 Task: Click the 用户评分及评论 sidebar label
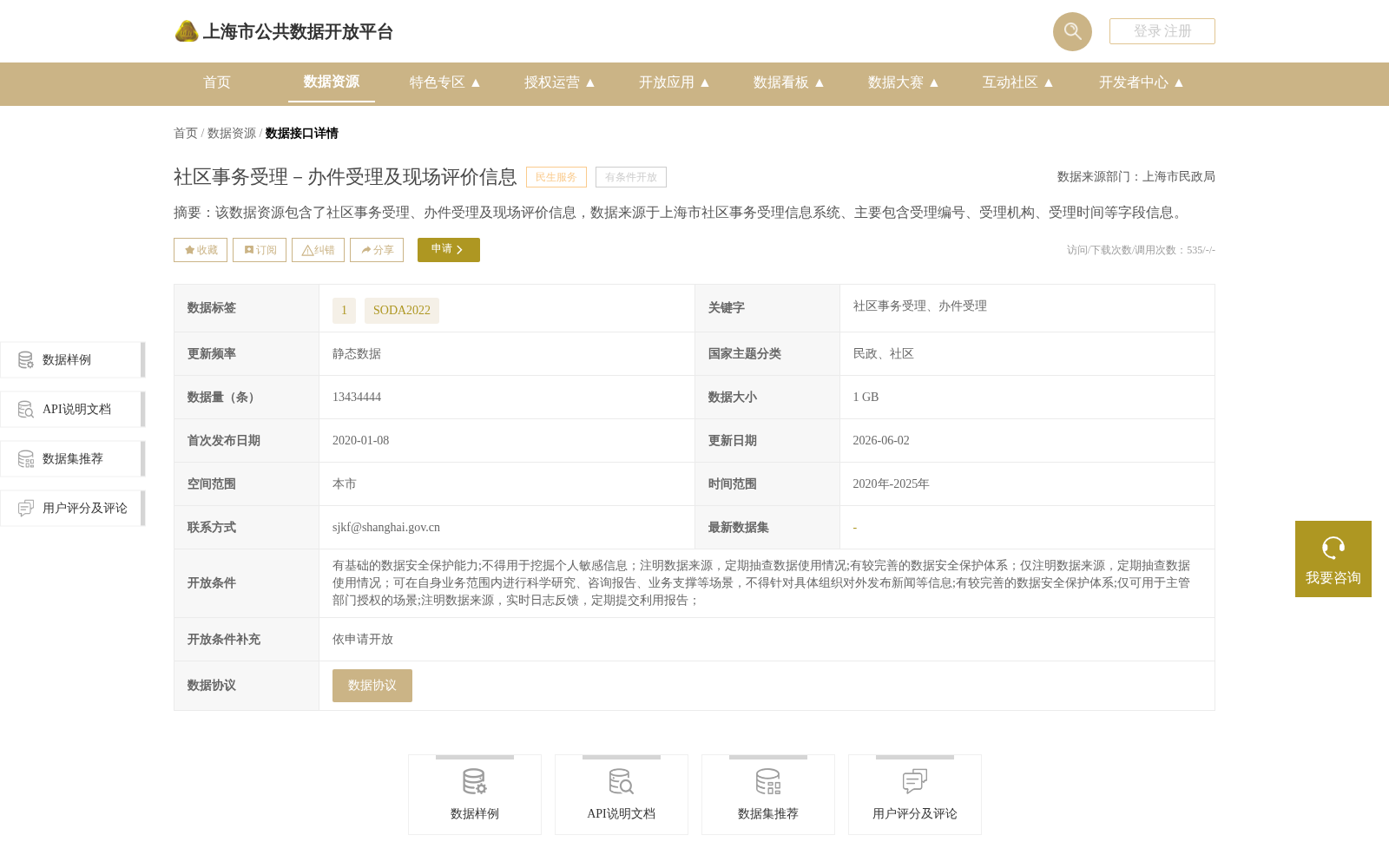[x=85, y=509]
